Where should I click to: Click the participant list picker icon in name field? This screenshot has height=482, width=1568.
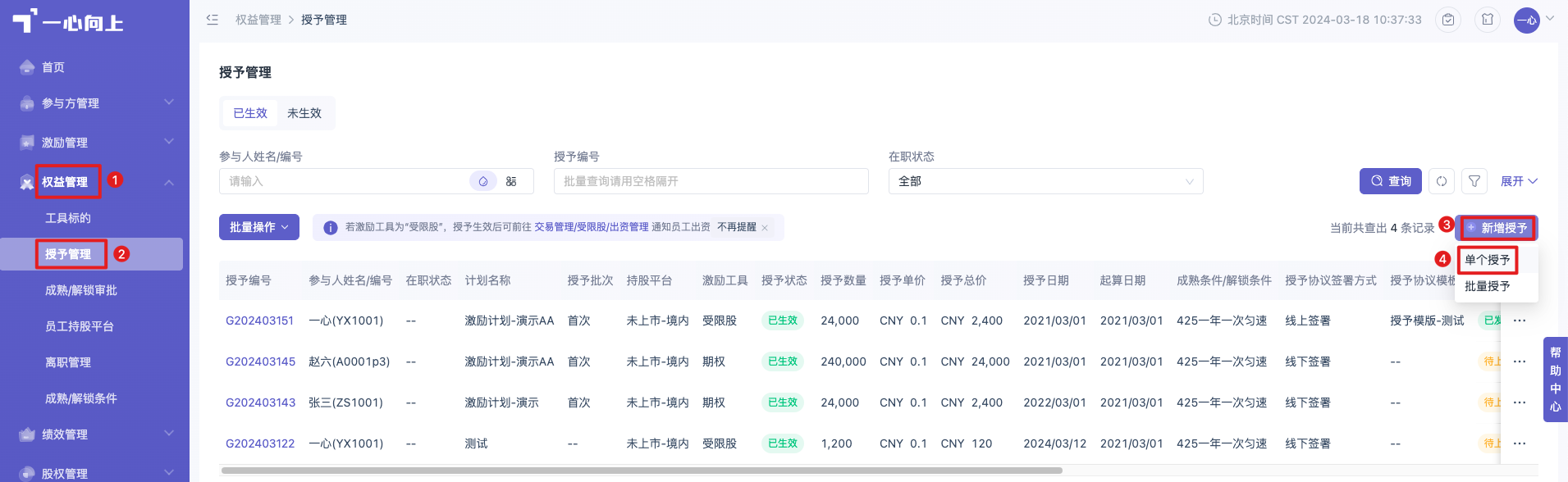(x=511, y=181)
